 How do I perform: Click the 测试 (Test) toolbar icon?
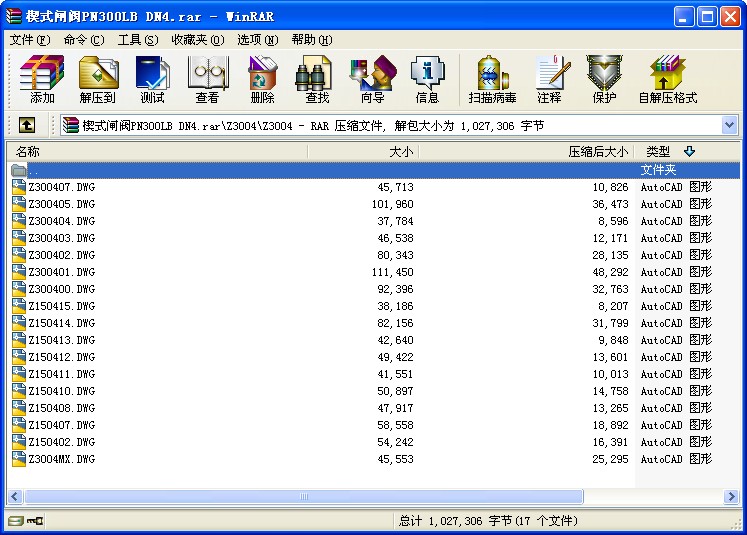tap(152, 79)
